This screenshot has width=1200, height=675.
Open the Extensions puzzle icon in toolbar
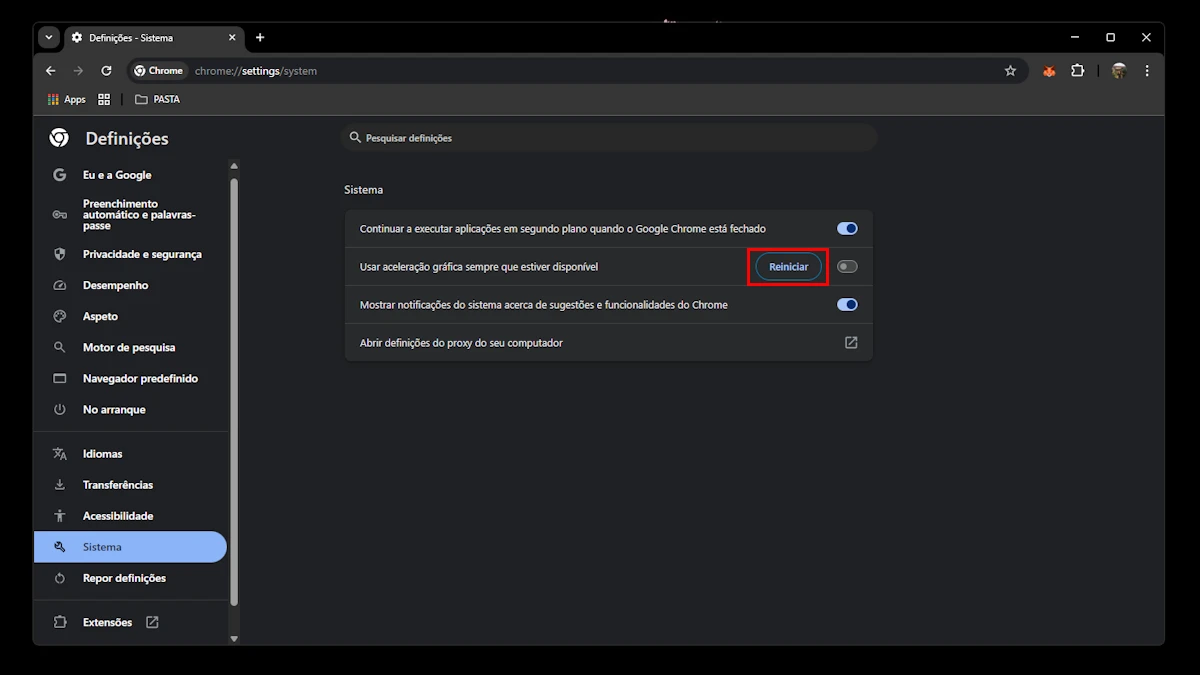[1077, 71]
